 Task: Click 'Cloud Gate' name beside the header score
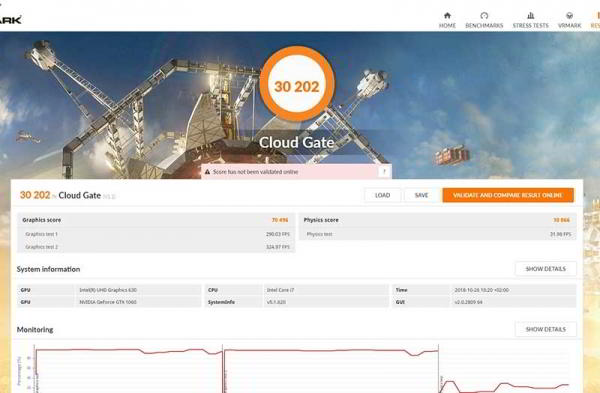coord(80,196)
